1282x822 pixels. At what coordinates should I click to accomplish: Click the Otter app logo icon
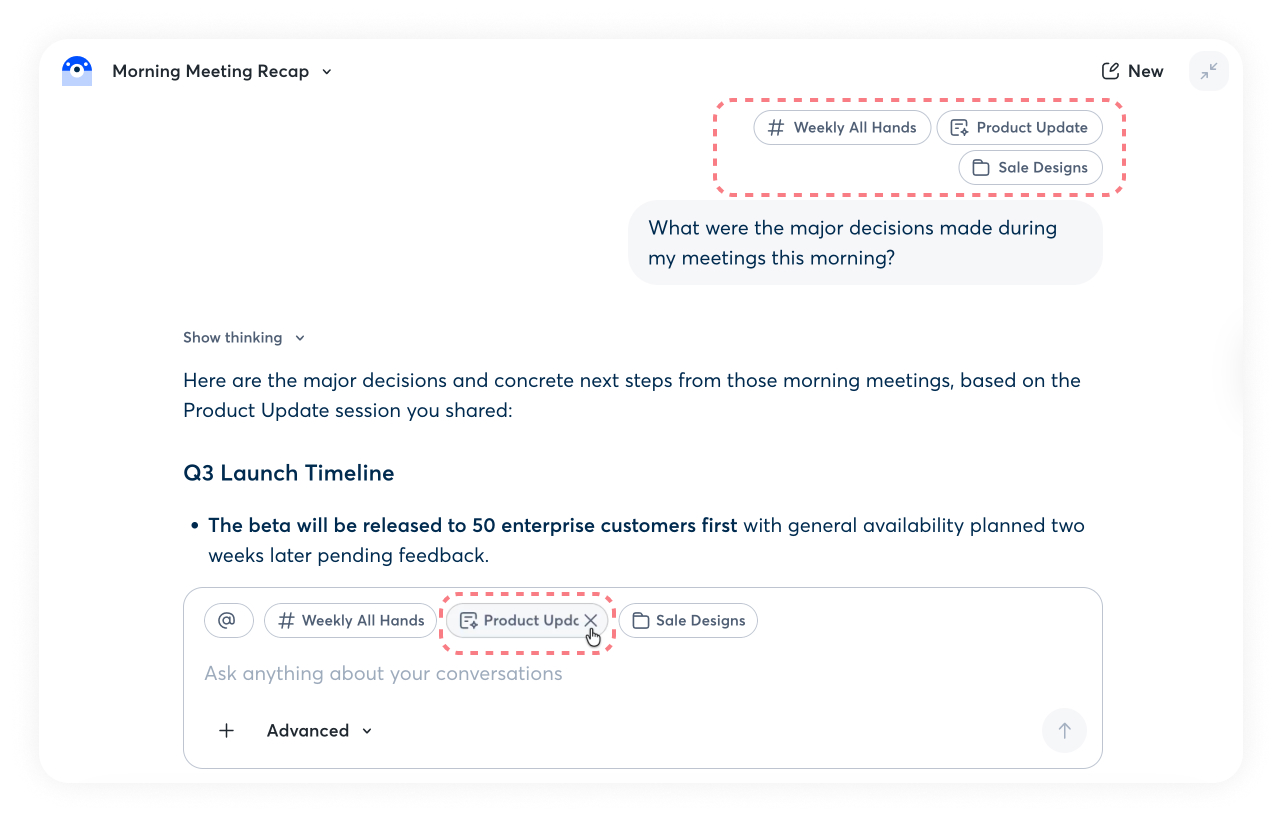pyautogui.click(x=77, y=71)
